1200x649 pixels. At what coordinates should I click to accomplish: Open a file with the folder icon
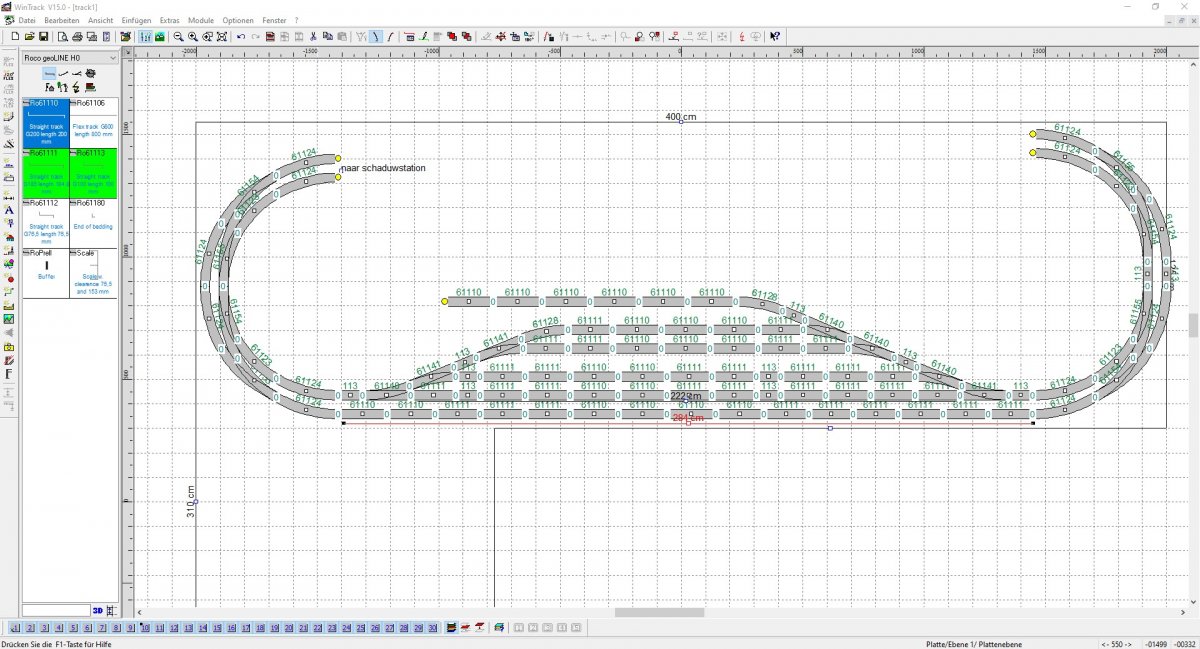tap(29, 37)
